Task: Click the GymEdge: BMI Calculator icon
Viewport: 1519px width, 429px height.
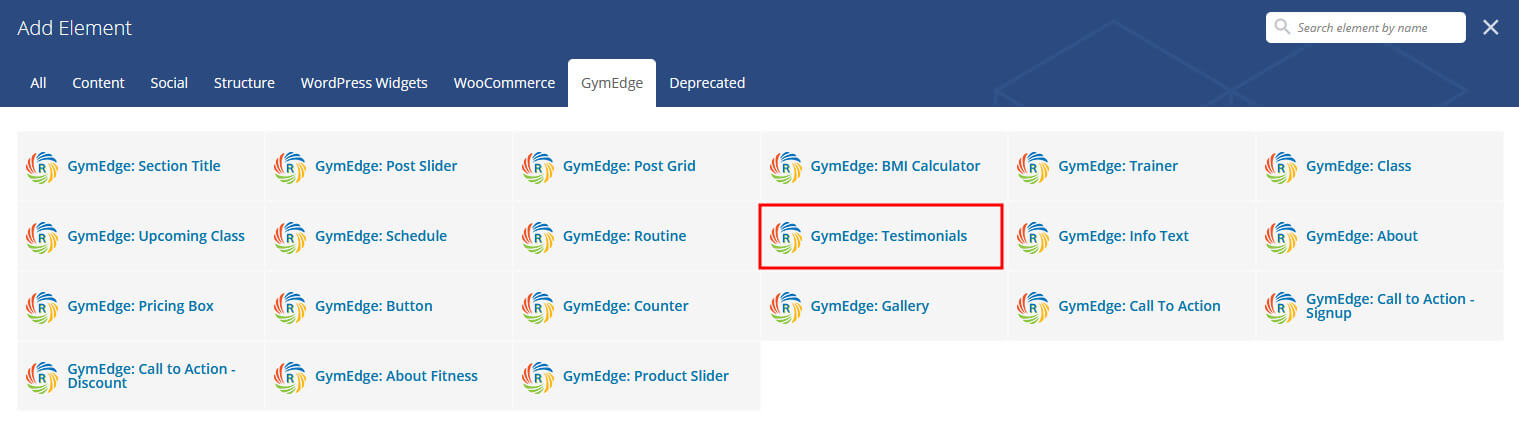Action: pyautogui.click(x=785, y=167)
